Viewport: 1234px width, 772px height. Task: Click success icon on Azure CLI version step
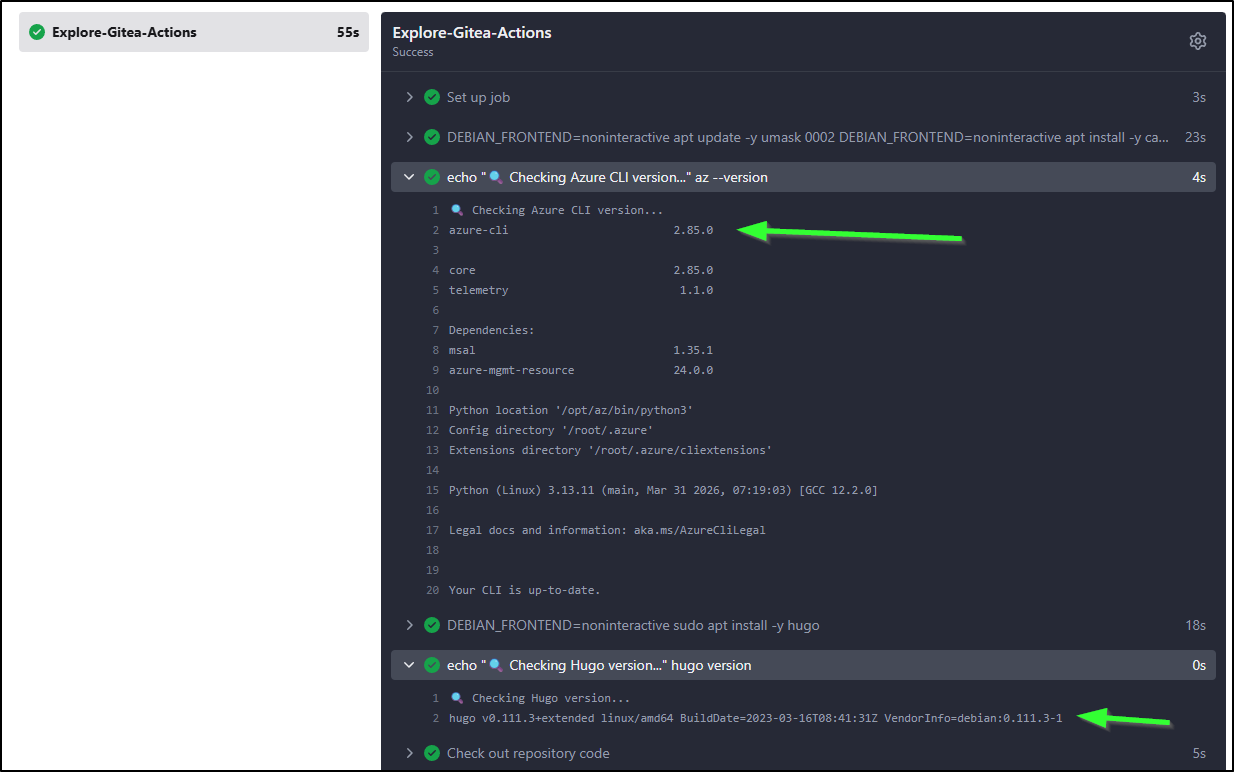pyautogui.click(x=432, y=177)
